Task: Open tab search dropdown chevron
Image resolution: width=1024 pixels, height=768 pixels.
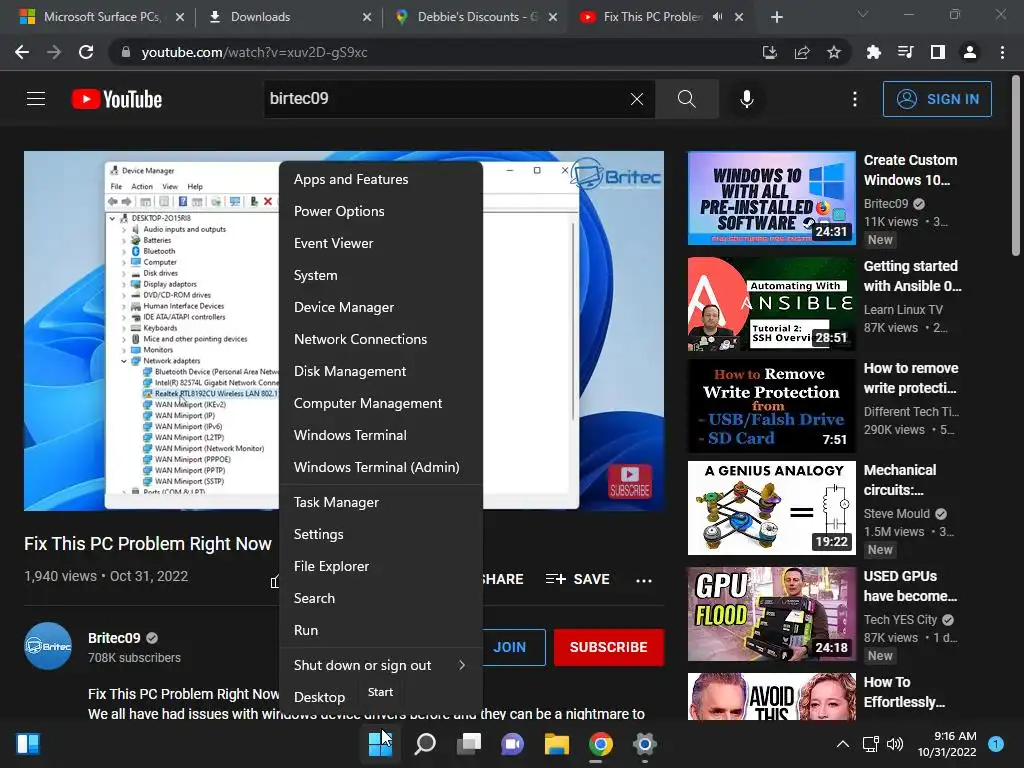Action: [x=863, y=14]
